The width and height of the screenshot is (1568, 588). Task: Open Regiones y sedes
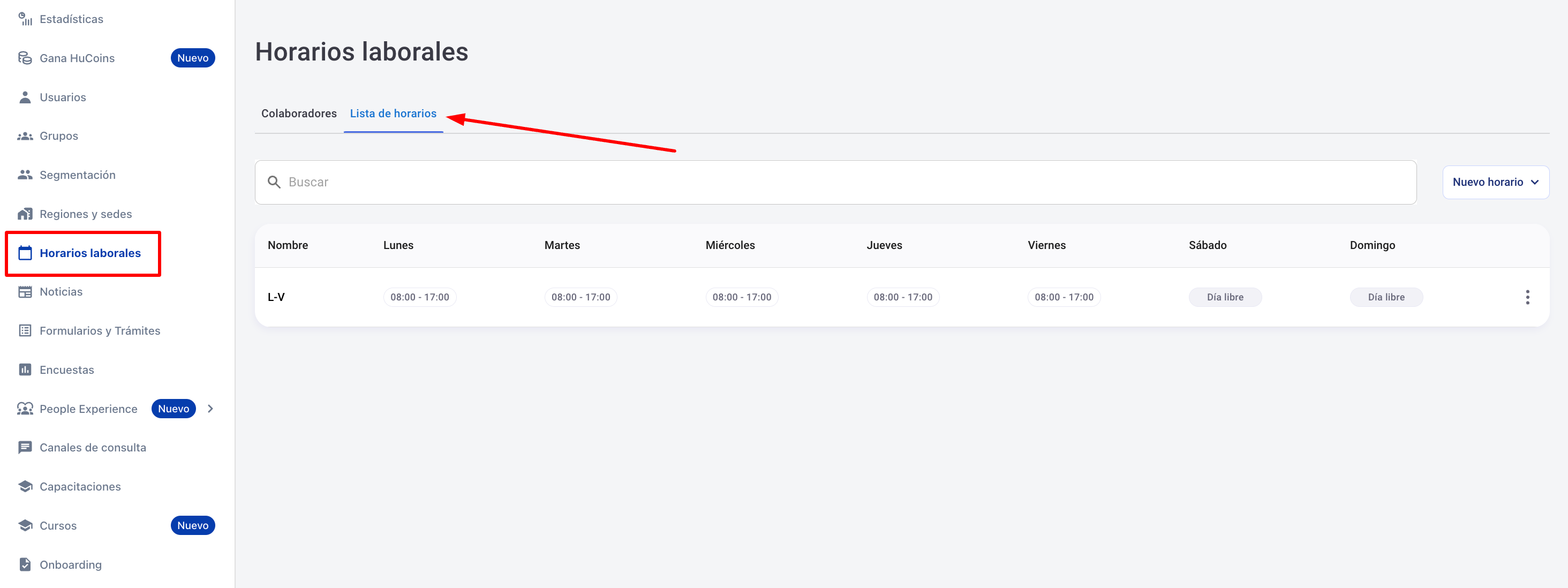pos(85,214)
